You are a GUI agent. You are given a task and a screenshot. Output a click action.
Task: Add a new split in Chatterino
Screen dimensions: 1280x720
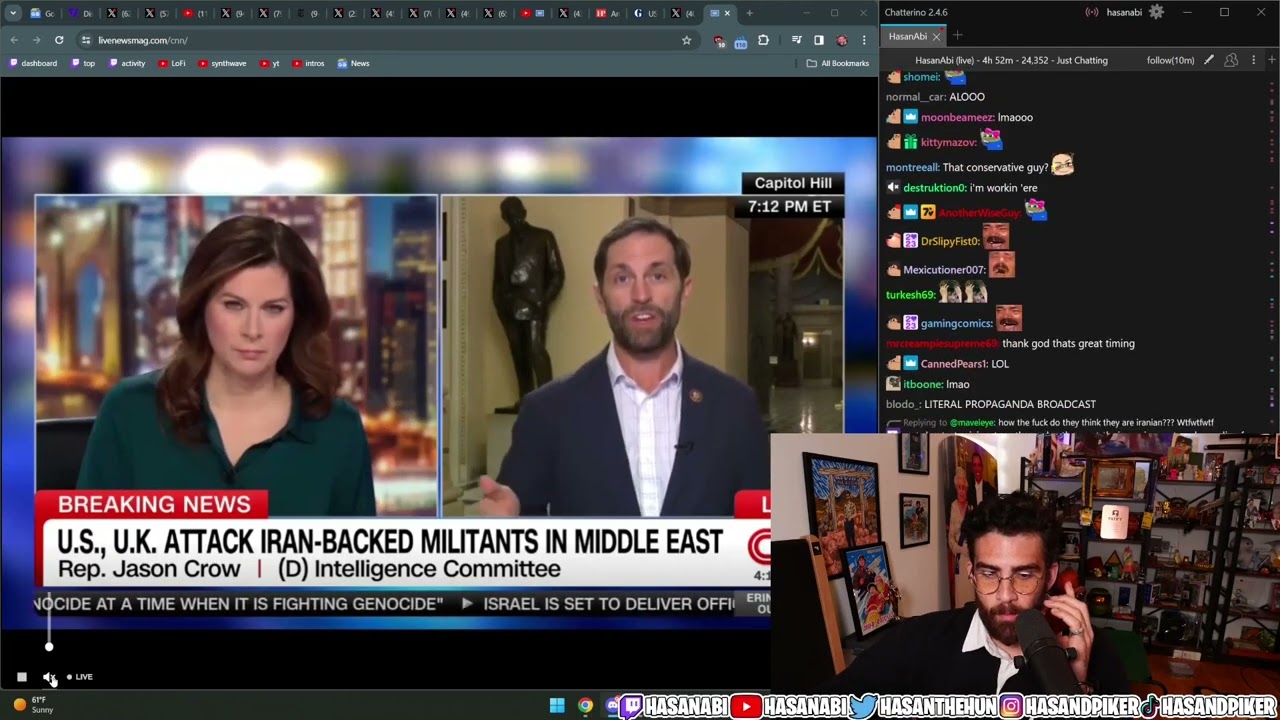pyautogui.click(x=1272, y=60)
